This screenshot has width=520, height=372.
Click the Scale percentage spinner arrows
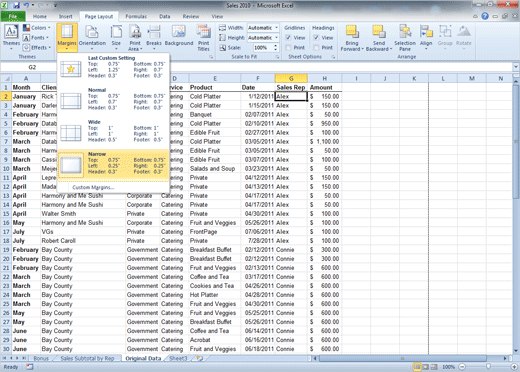pyautogui.click(x=276, y=48)
